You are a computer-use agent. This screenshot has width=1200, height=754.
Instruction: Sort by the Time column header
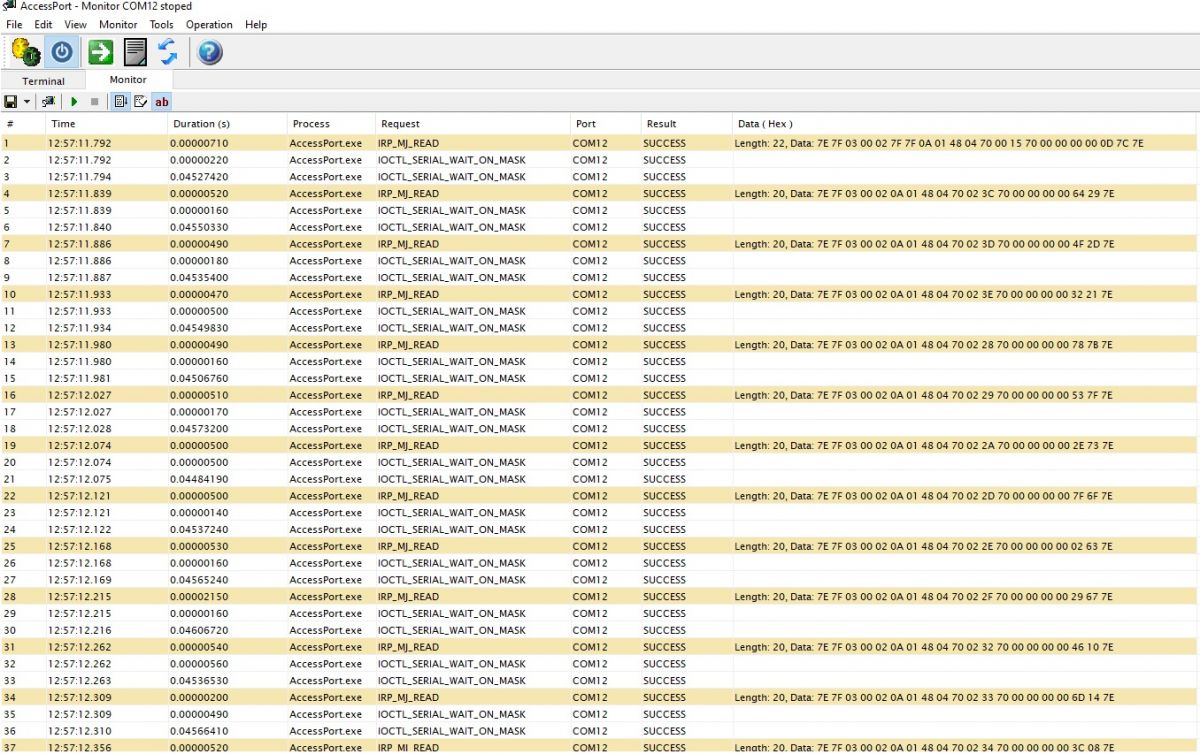pyautogui.click(x=106, y=124)
